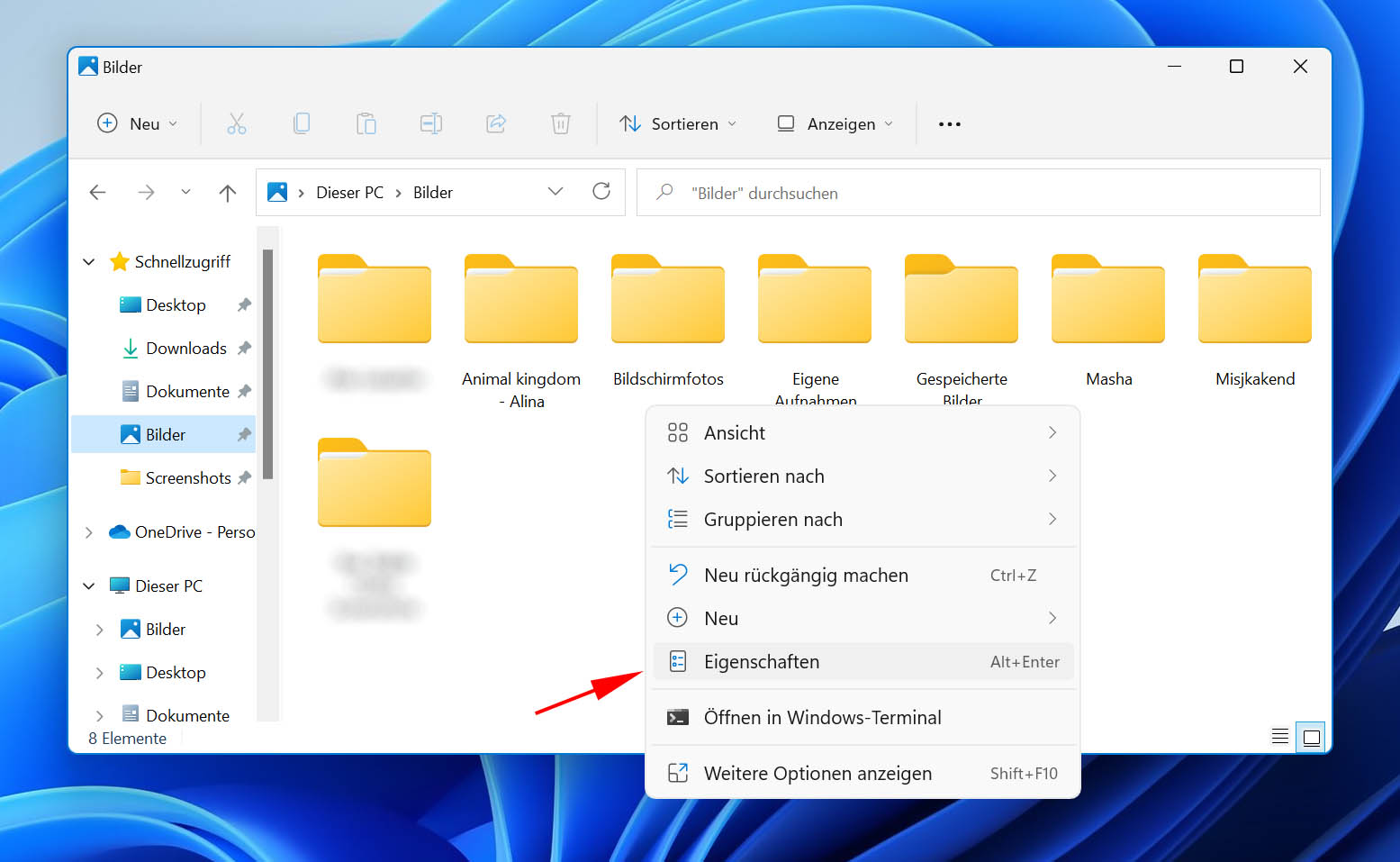Click the "Bilder" durchsuchen search field
The image size is (1400, 862).
979,193
